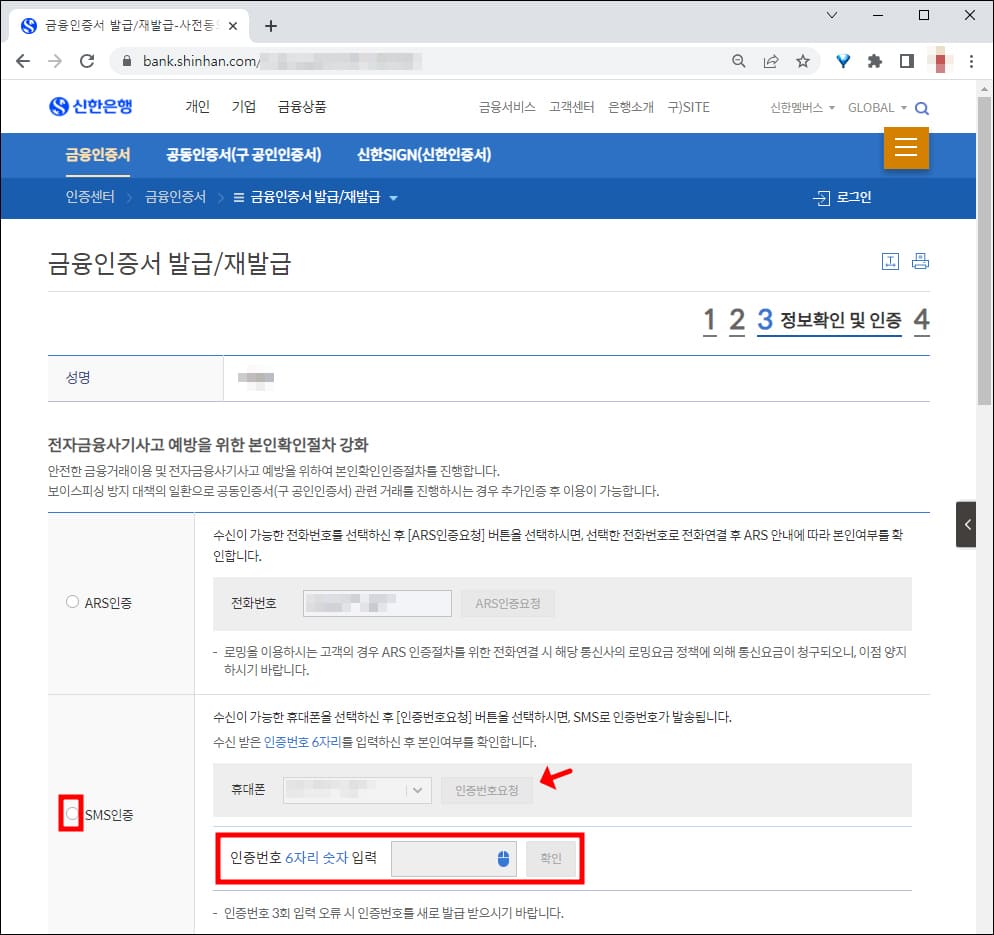Open the 고객센터 menu item
Screen dimensions: 994x935
[570, 107]
